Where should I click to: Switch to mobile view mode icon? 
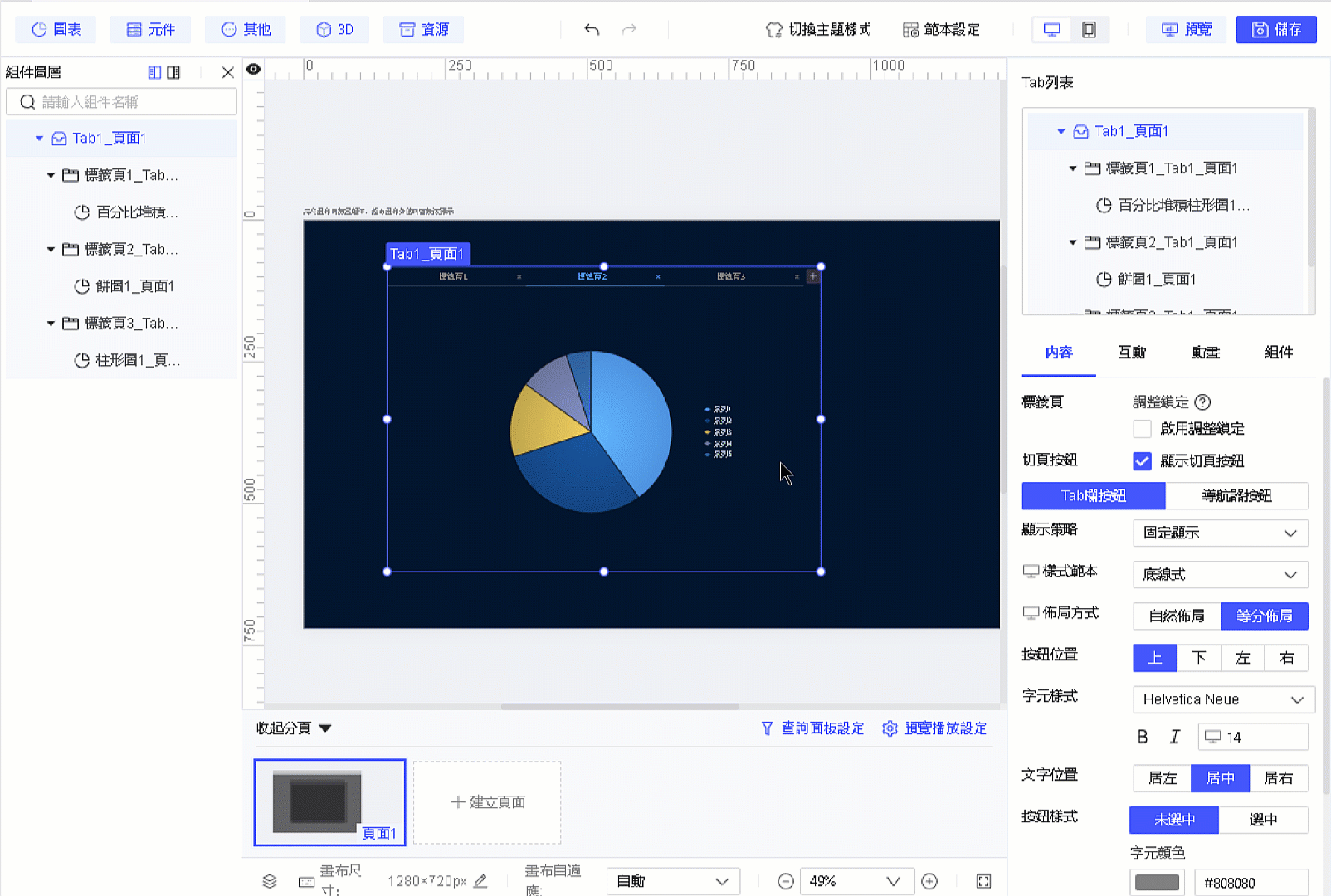(1089, 29)
